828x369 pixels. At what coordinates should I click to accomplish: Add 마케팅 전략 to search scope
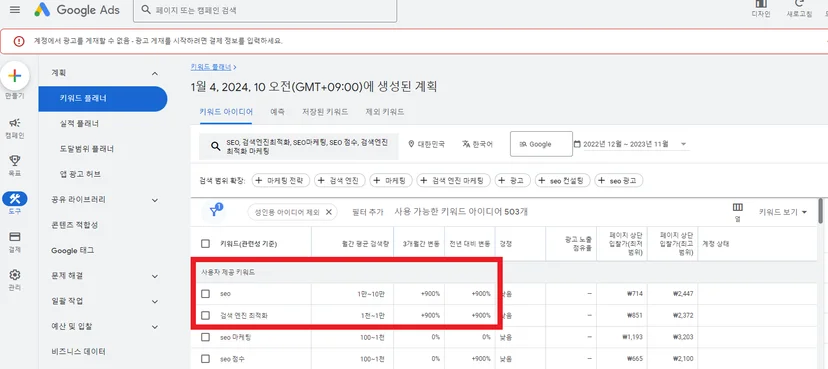280,180
